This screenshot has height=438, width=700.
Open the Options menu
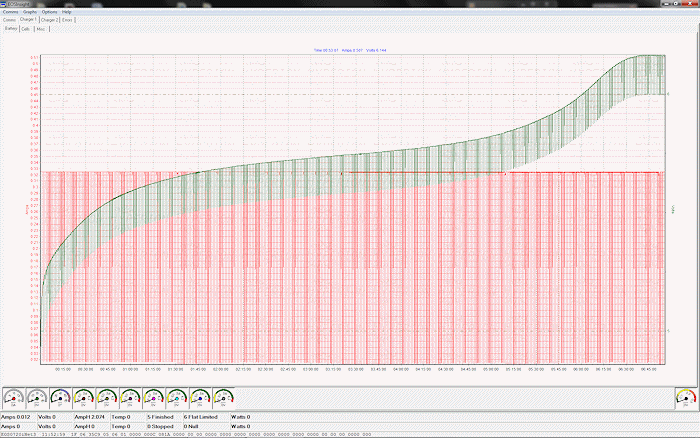pyautogui.click(x=50, y=11)
